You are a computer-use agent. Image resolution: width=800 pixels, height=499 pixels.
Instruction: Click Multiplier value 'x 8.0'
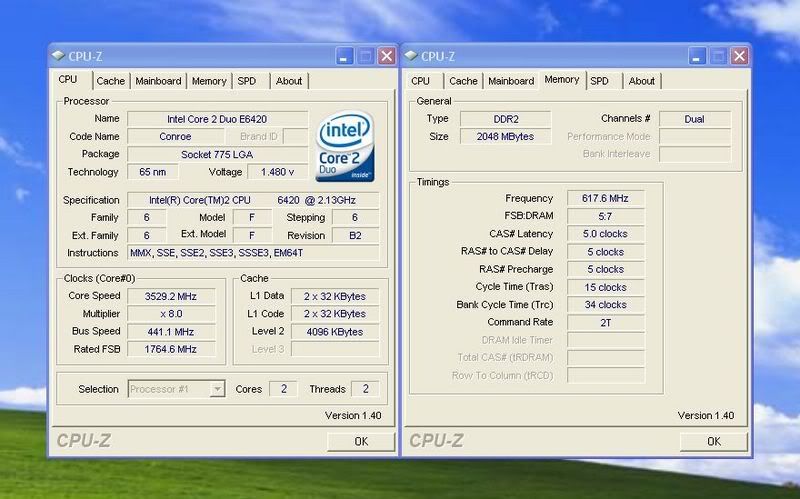tap(171, 314)
